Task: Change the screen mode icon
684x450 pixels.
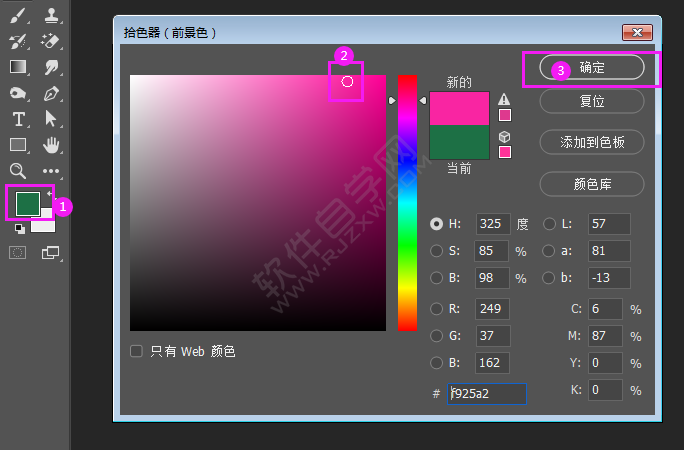Action: 51,252
